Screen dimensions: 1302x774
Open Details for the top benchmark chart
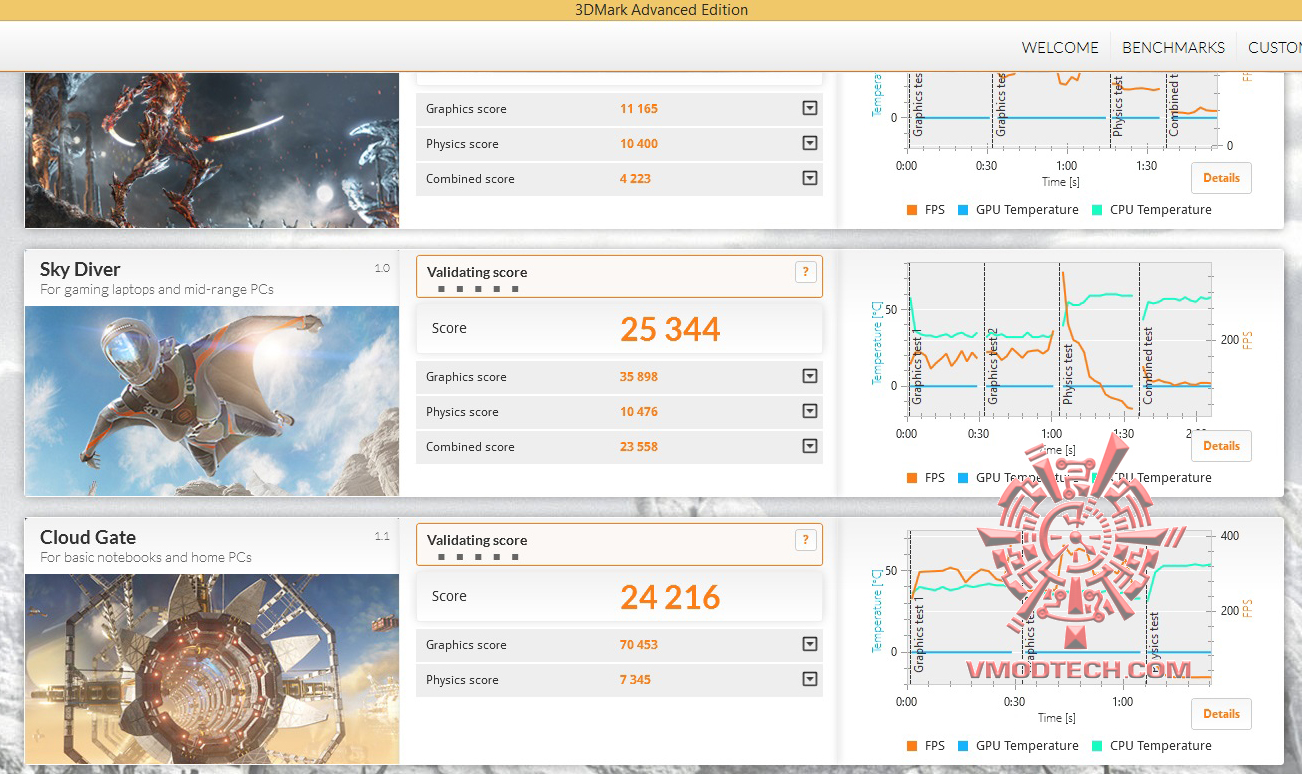pyautogui.click(x=1221, y=178)
